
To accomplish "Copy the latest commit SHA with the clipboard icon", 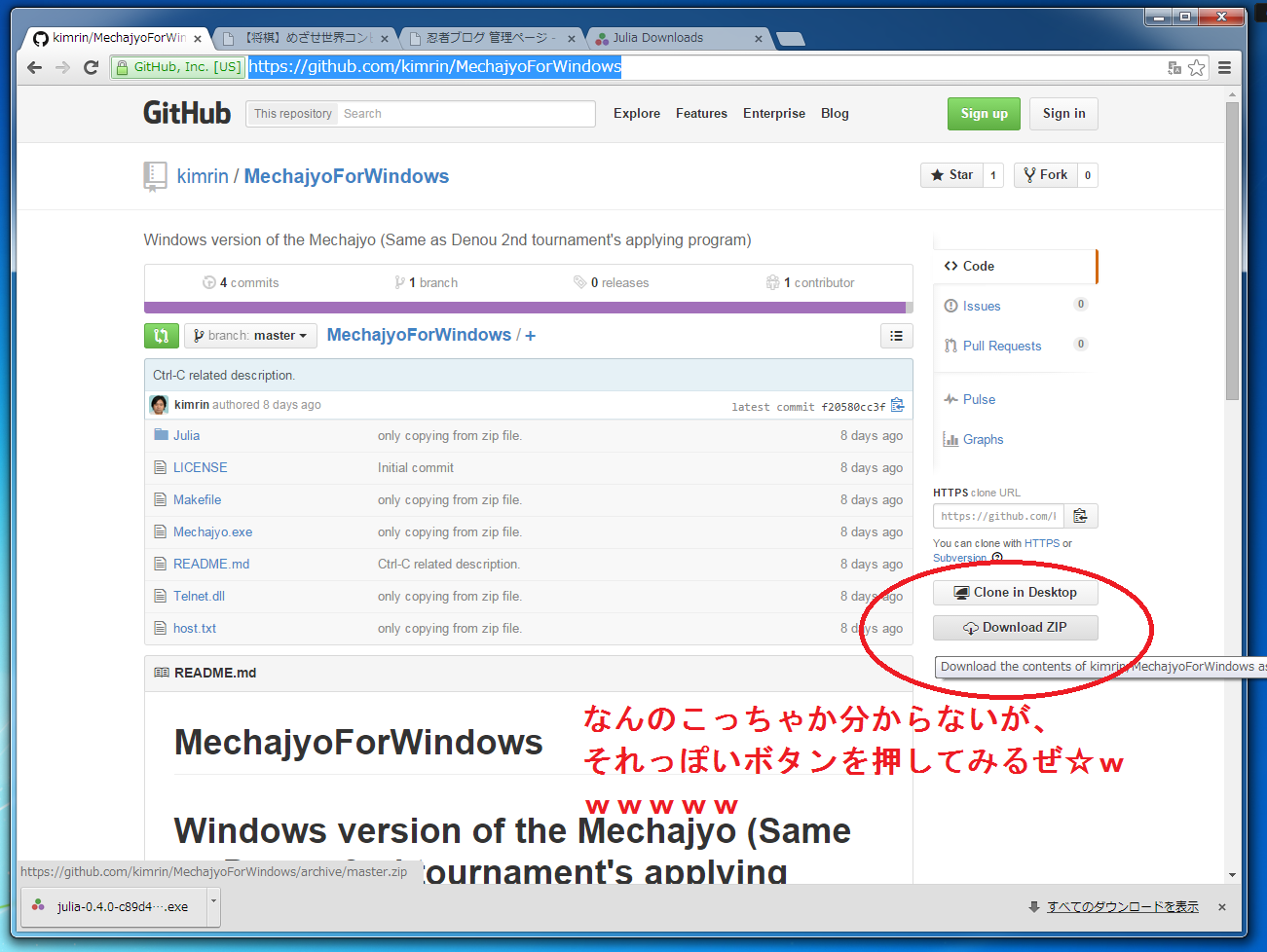I will (x=897, y=405).
